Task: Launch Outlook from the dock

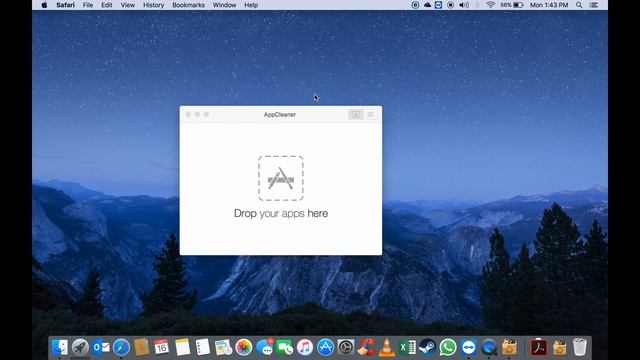Action: [101, 347]
